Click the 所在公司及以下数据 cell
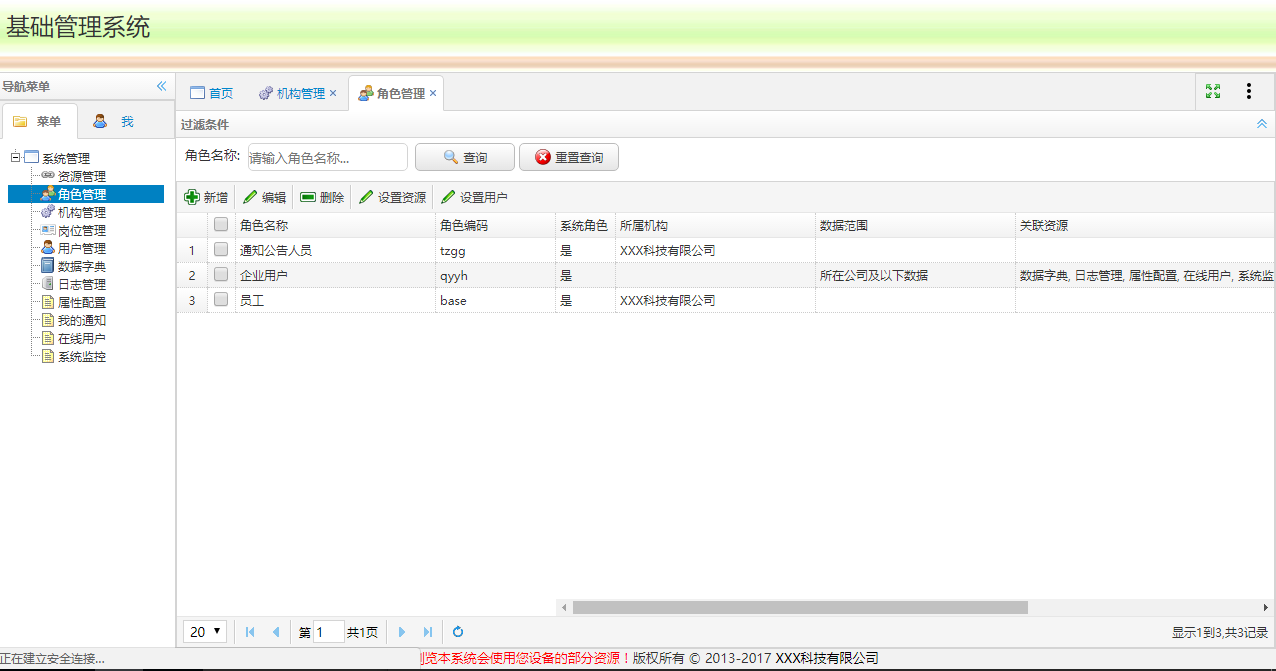Screen dimensions: 1276x671 [915, 275]
